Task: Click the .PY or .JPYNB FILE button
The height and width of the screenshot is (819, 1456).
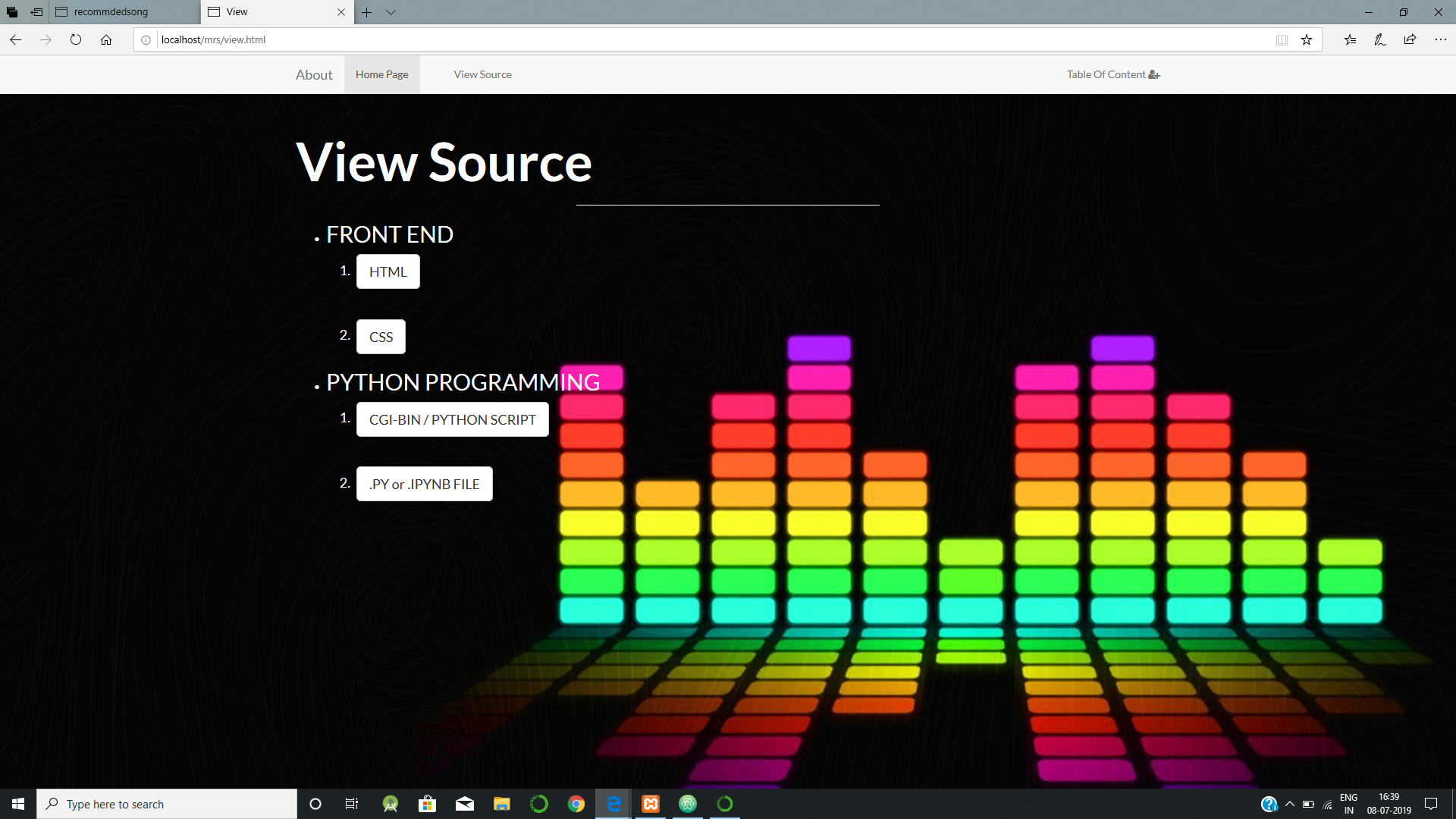Action: point(424,484)
